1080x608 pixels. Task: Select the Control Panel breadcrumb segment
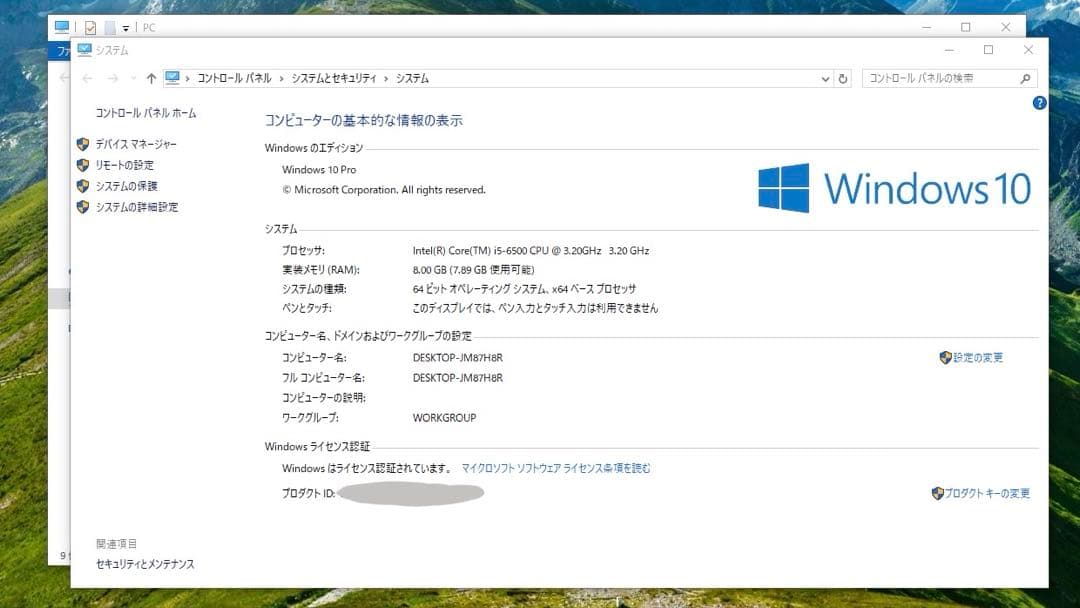(x=234, y=78)
